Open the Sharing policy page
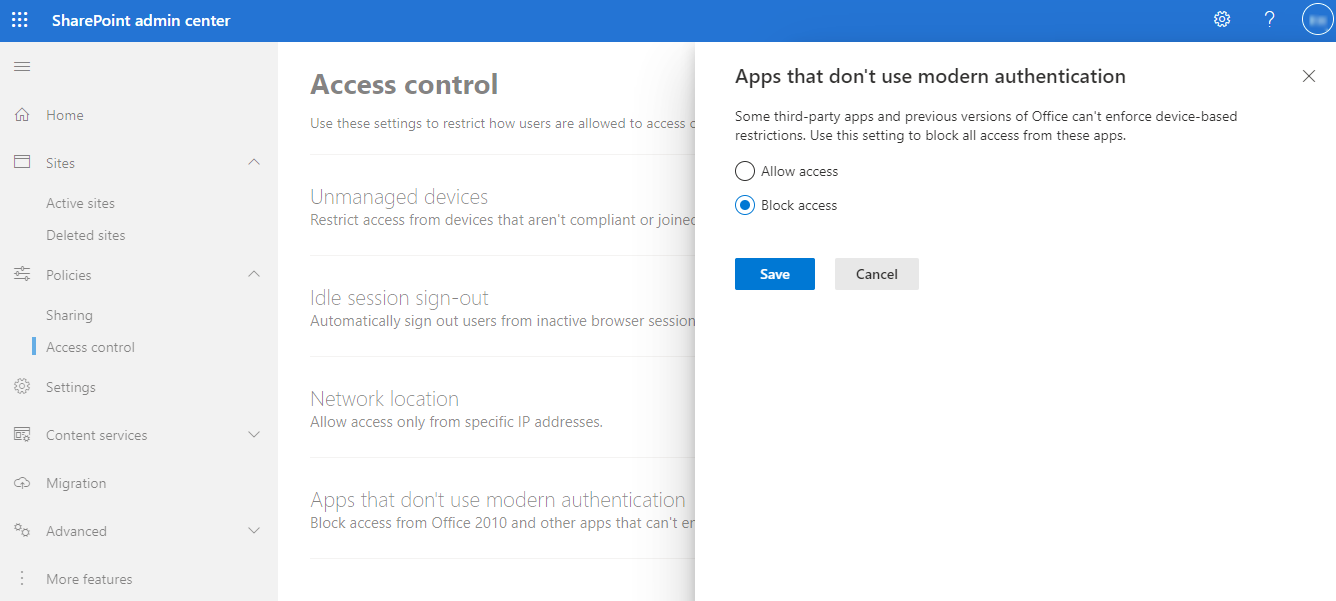Viewport: 1336px width, 601px height. click(69, 315)
